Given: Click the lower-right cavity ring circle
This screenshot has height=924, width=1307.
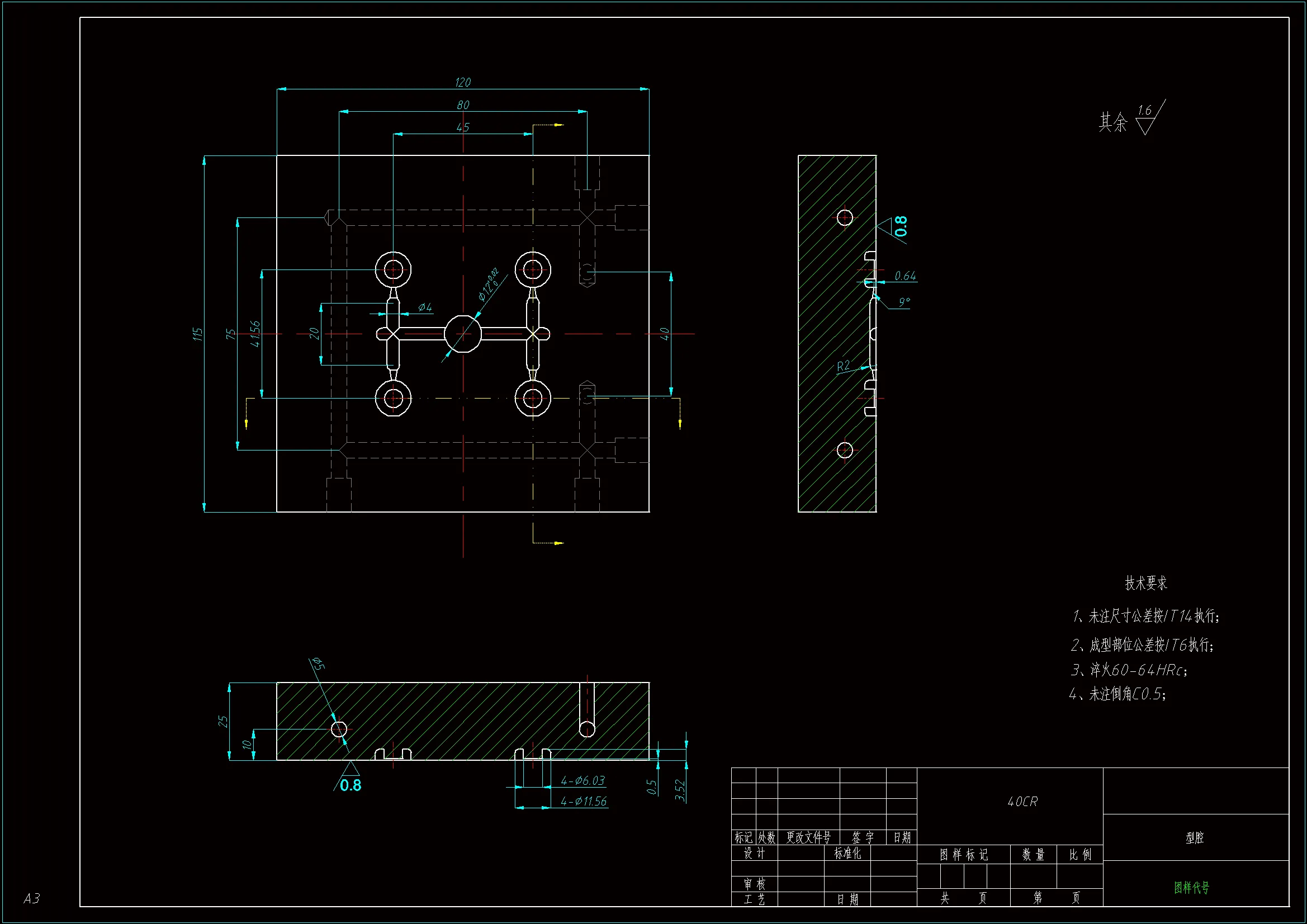Looking at the screenshot, I should [533, 399].
